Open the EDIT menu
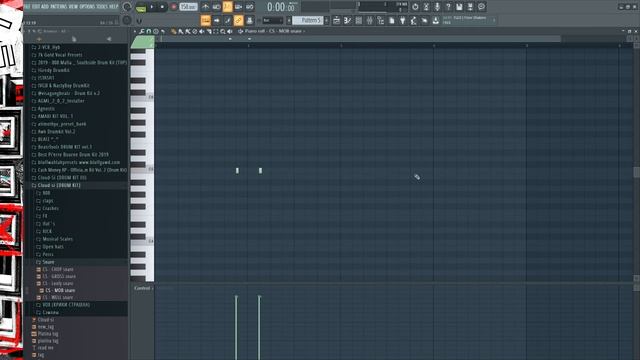 tap(36, 7)
